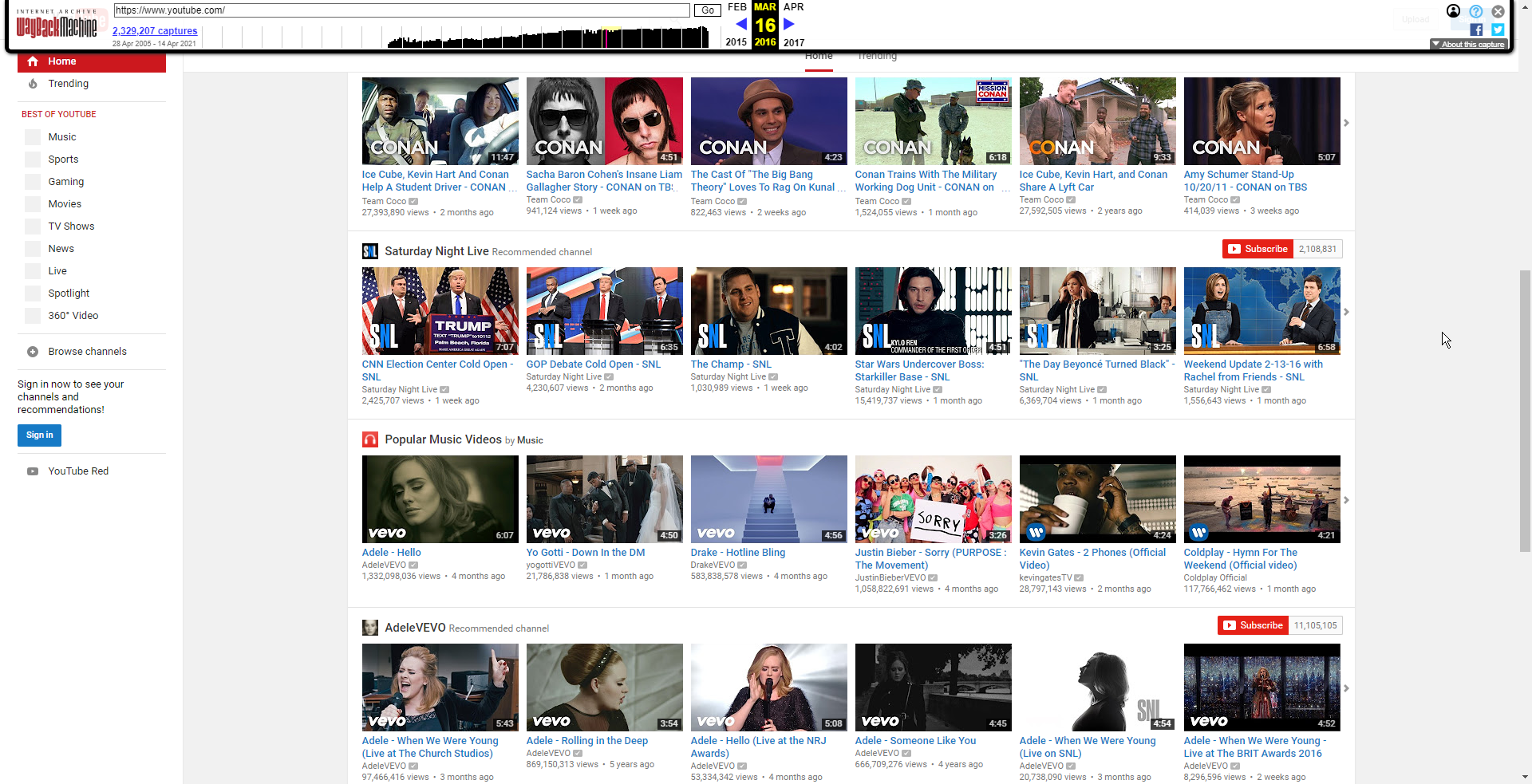Open GOP Debate Cold Open - SNL title
Screen dimensions: 1532x784
[593, 364]
